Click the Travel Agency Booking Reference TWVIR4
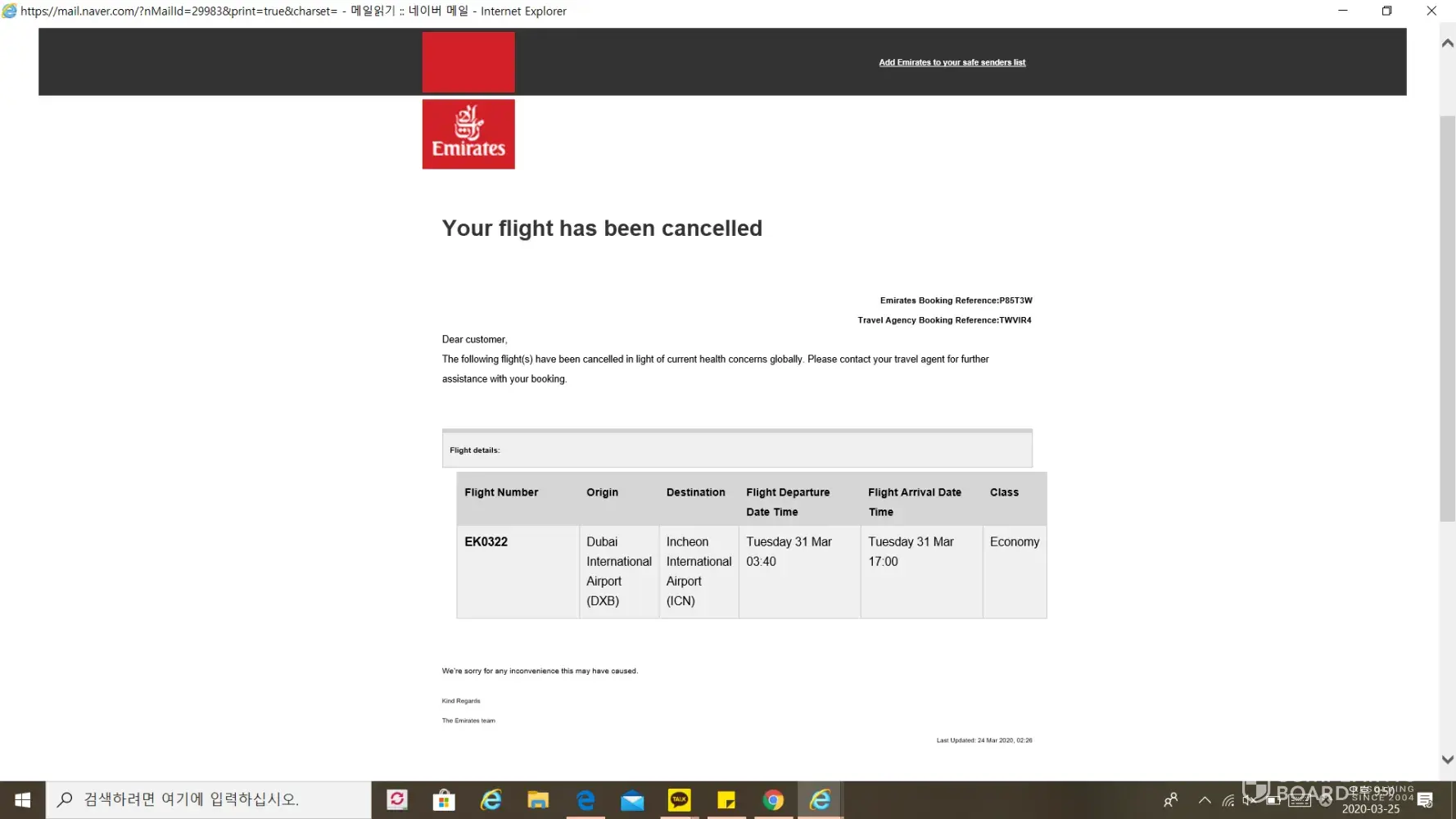 945,320
